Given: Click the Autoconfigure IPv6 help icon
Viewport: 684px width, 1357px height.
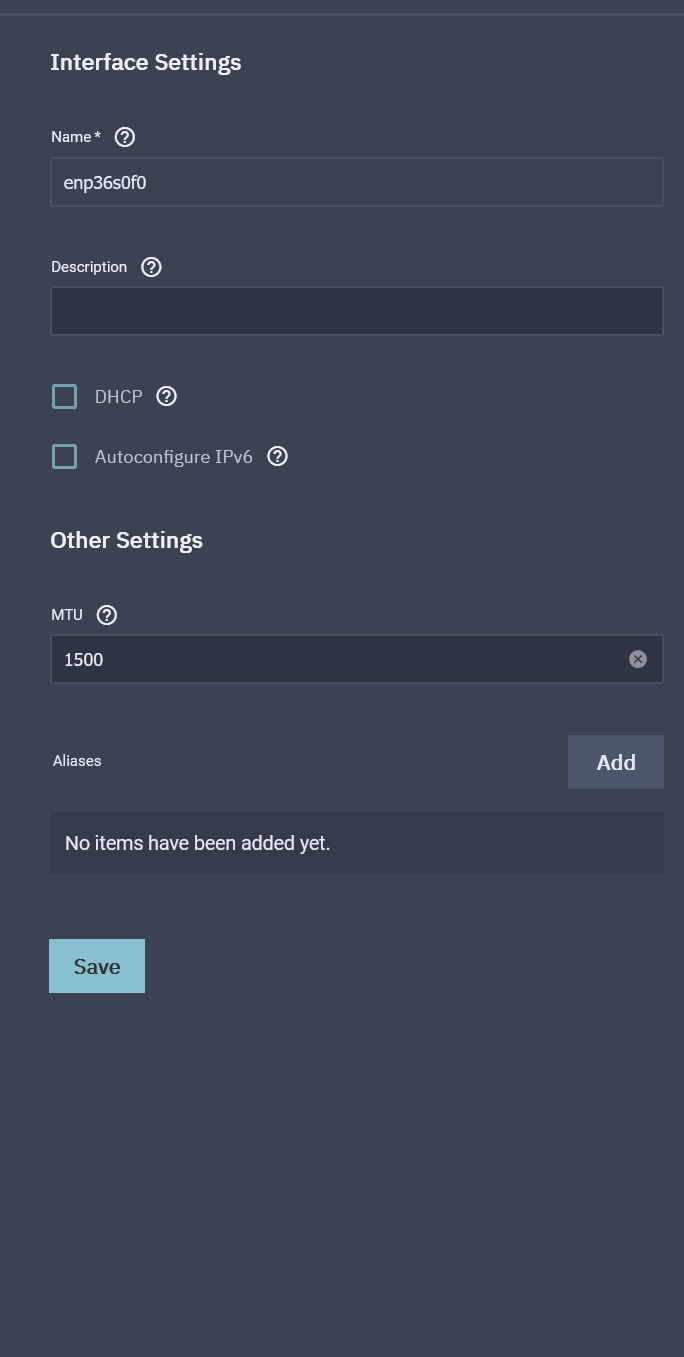Looking at the screenshot, I should 278,456.
